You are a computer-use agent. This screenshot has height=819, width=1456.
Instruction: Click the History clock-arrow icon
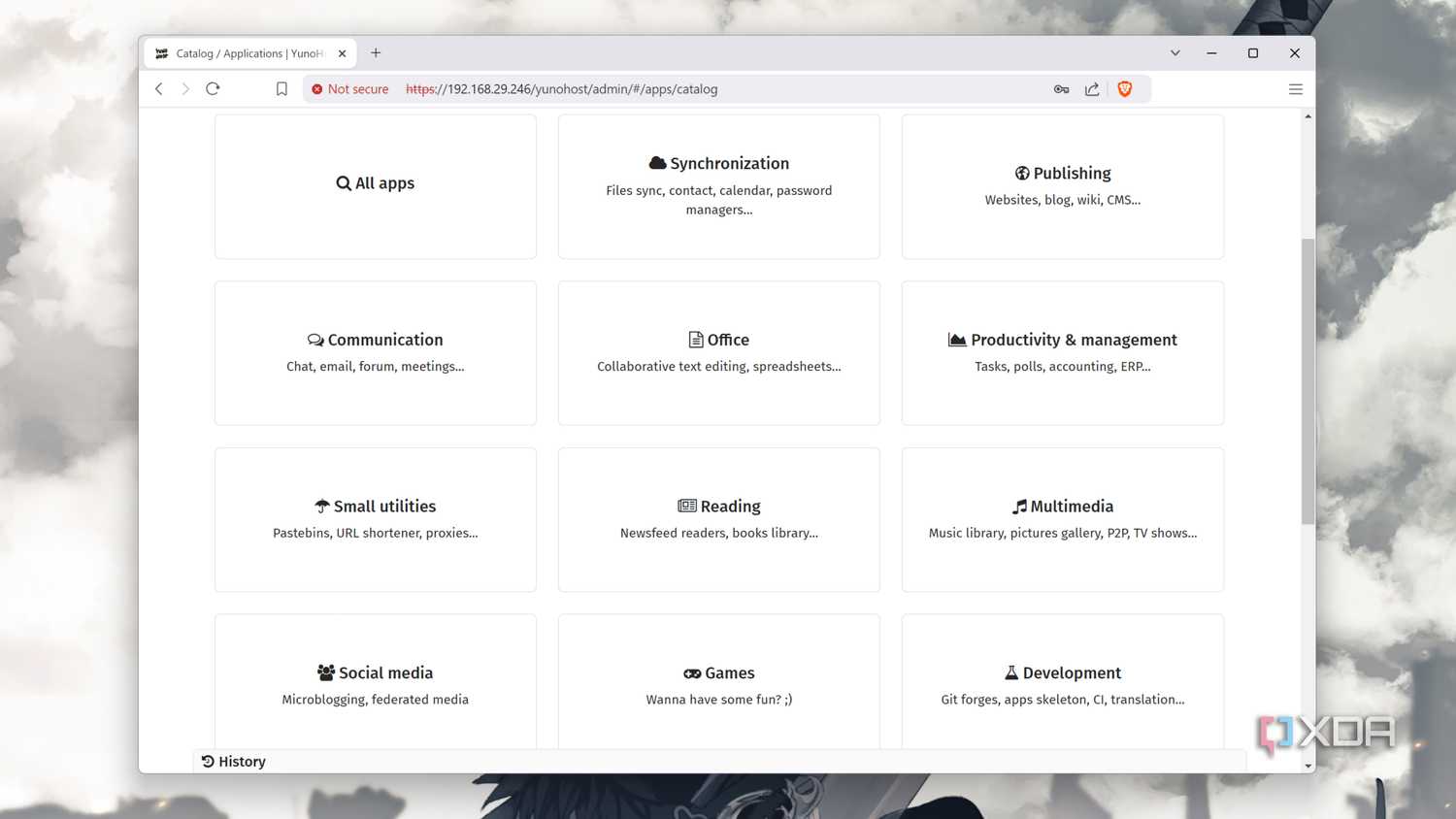coord(208,762)
